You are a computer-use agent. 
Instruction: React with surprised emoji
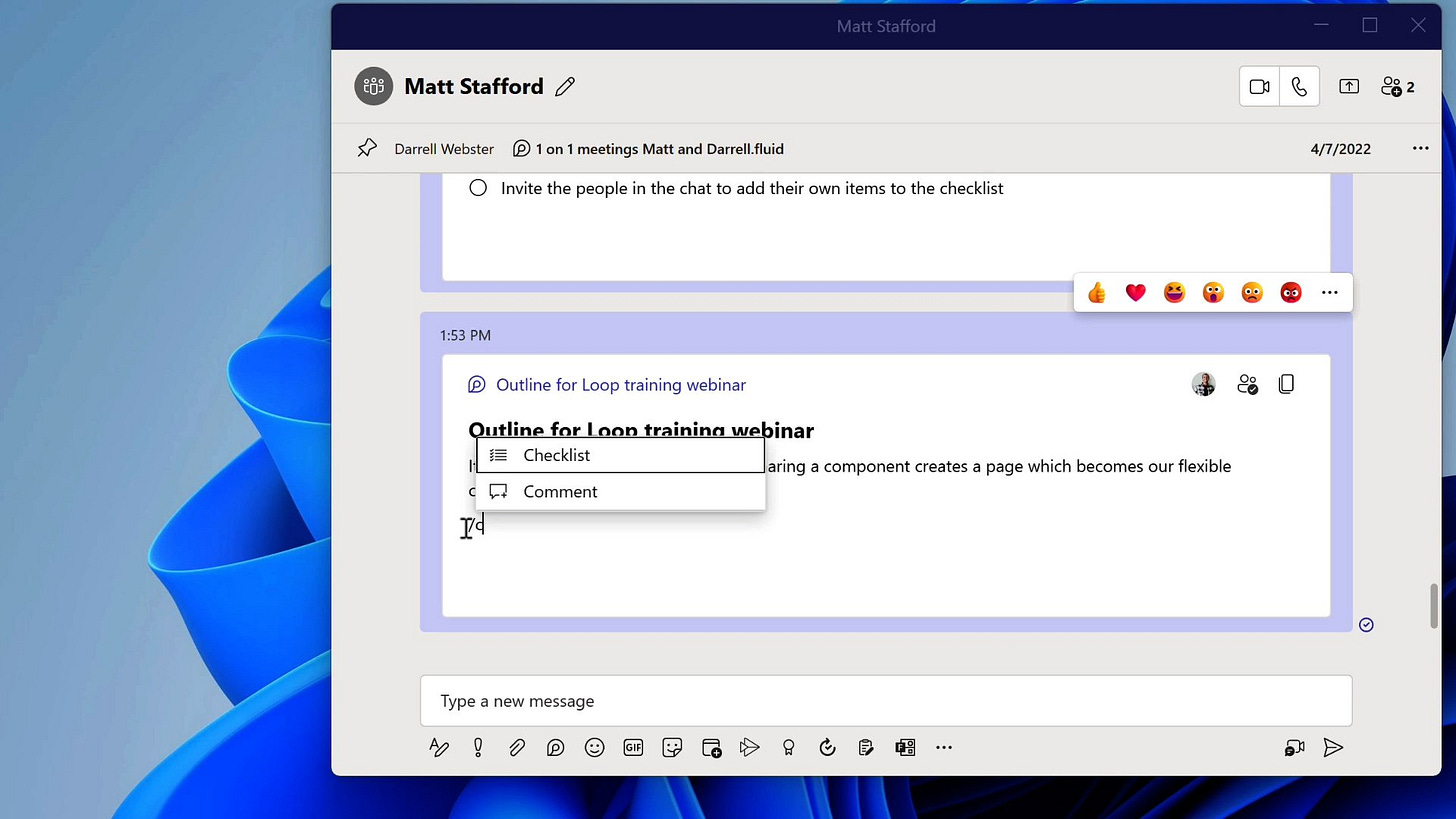pyautogui.click(x=1213, y=293)
